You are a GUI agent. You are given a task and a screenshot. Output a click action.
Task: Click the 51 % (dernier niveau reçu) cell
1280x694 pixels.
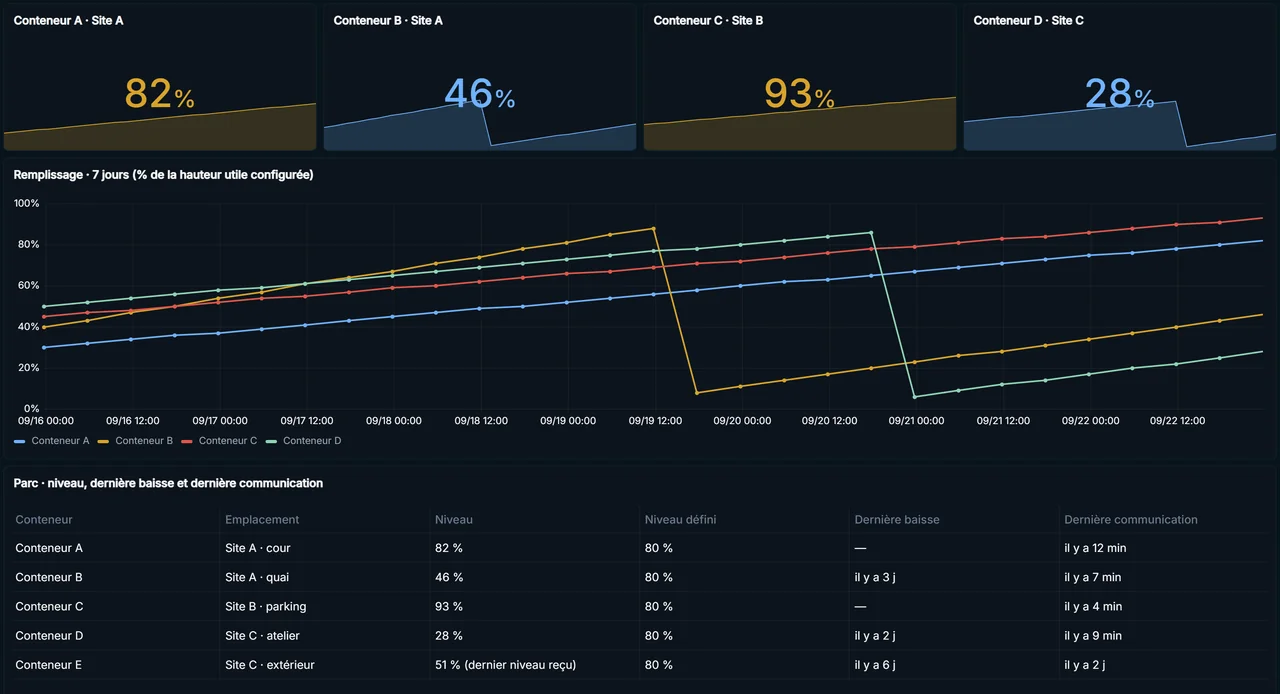coord(505,664)
